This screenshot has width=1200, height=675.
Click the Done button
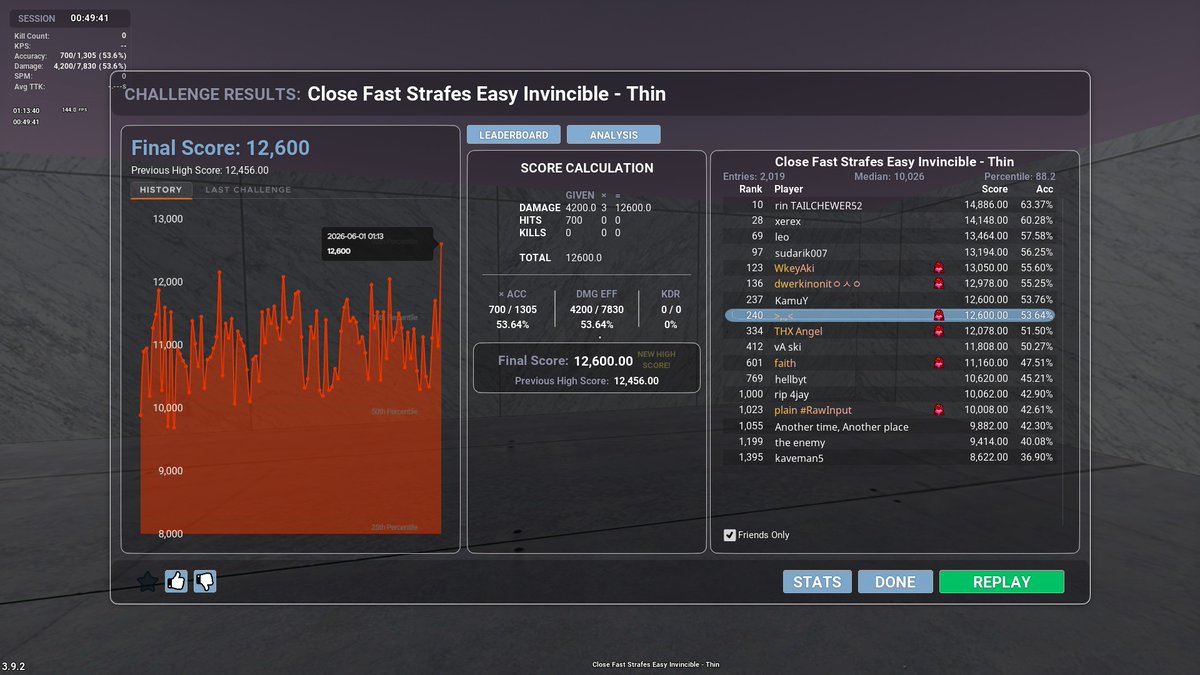pos(895,582)
